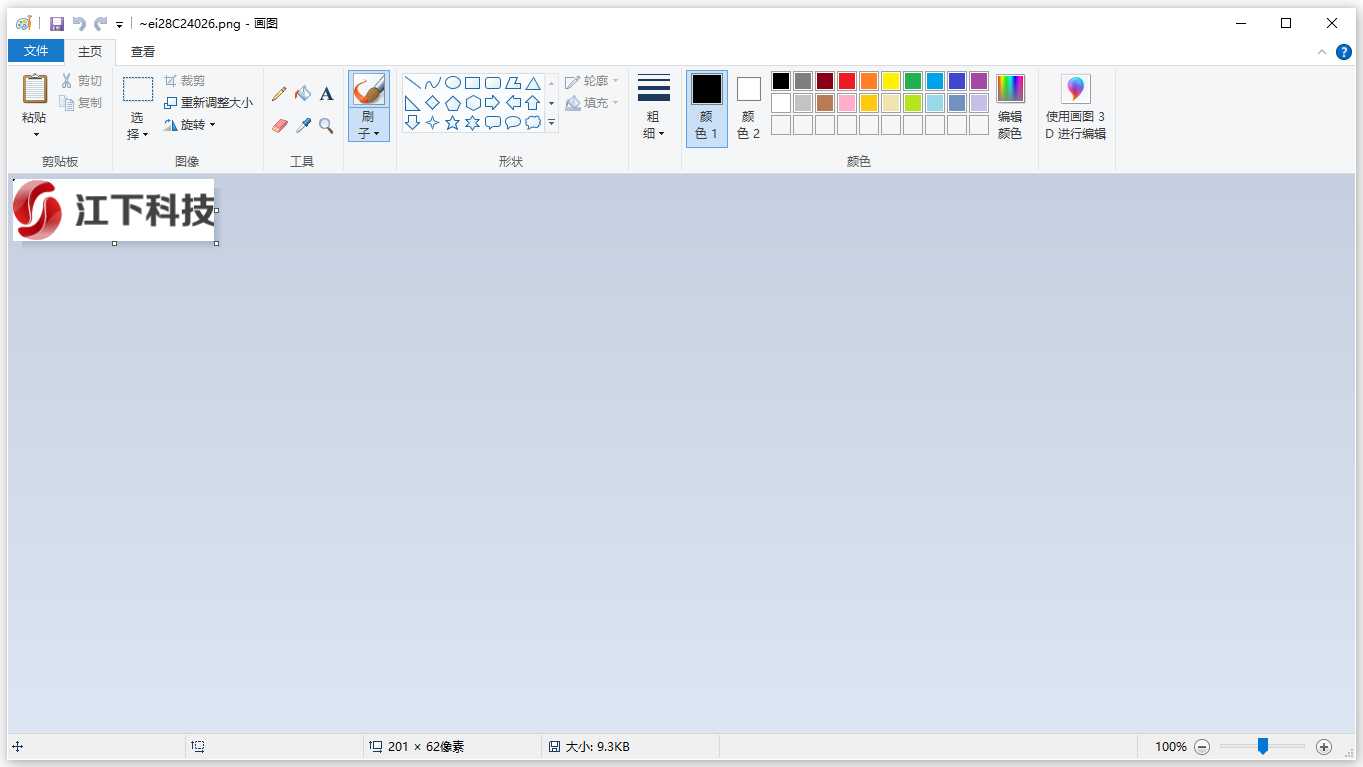Select the Pencil tool
The image size is (1363, 767).
click(279, 94)
